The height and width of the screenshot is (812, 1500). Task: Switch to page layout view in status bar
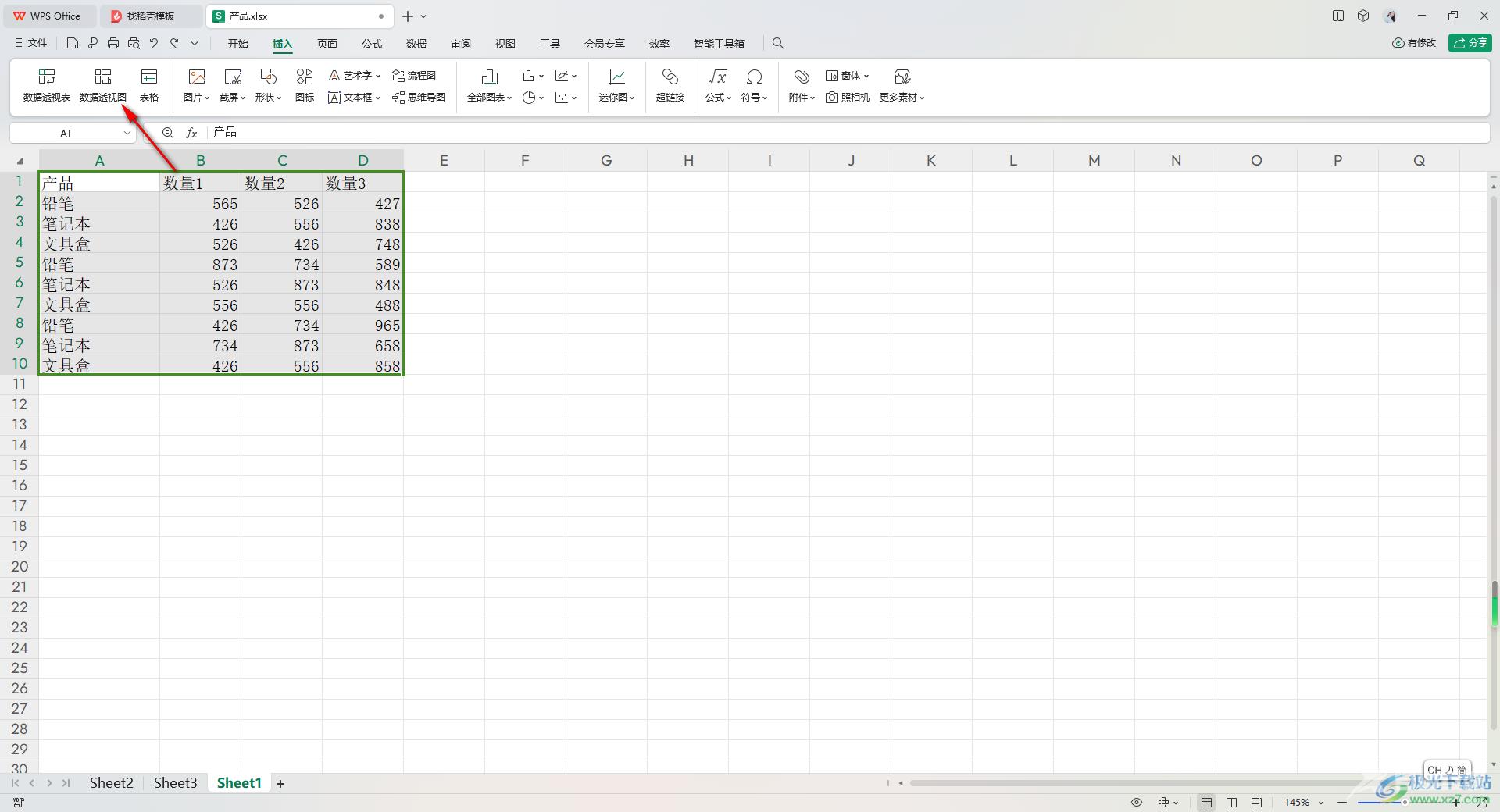[1232, 803]
